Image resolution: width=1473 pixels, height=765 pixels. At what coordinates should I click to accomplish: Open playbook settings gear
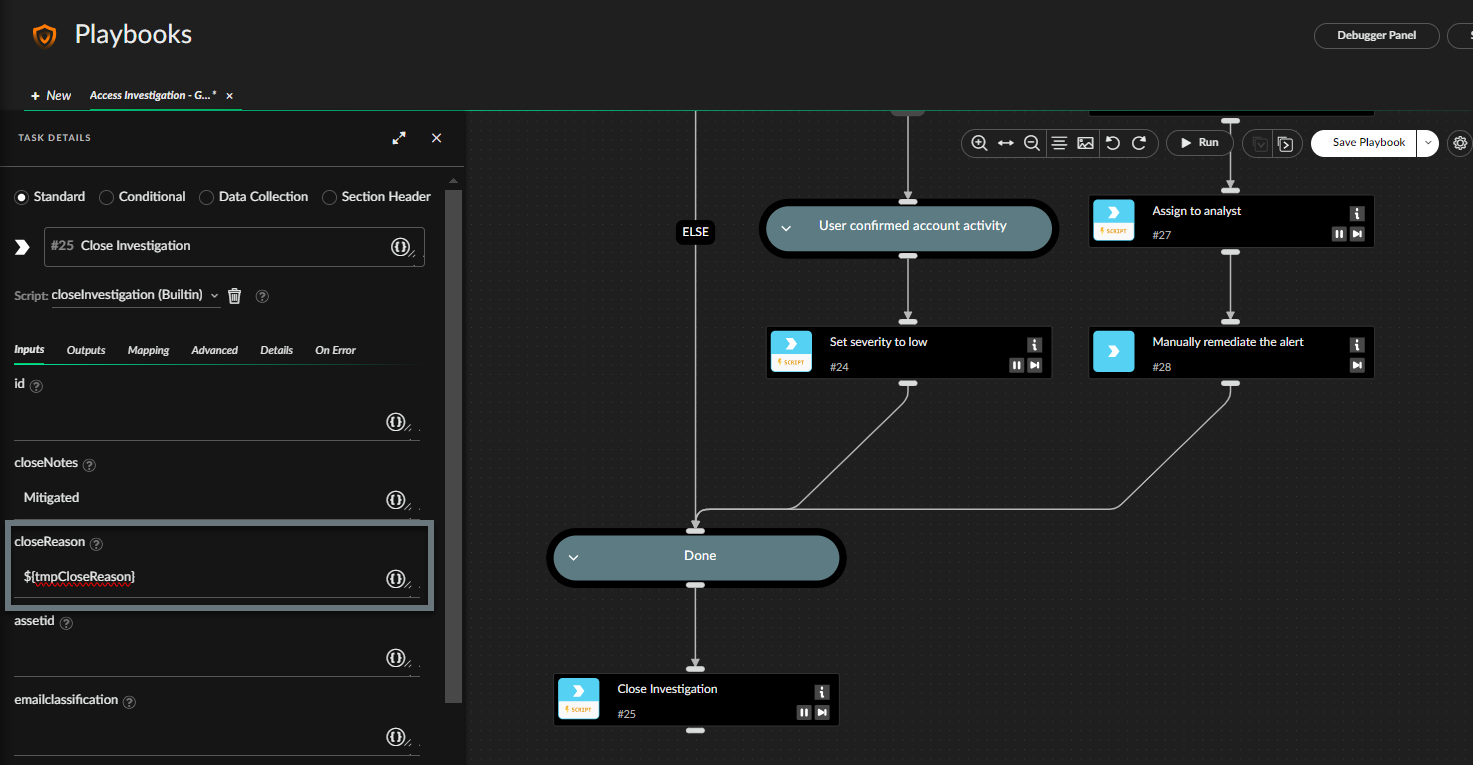1460,143
